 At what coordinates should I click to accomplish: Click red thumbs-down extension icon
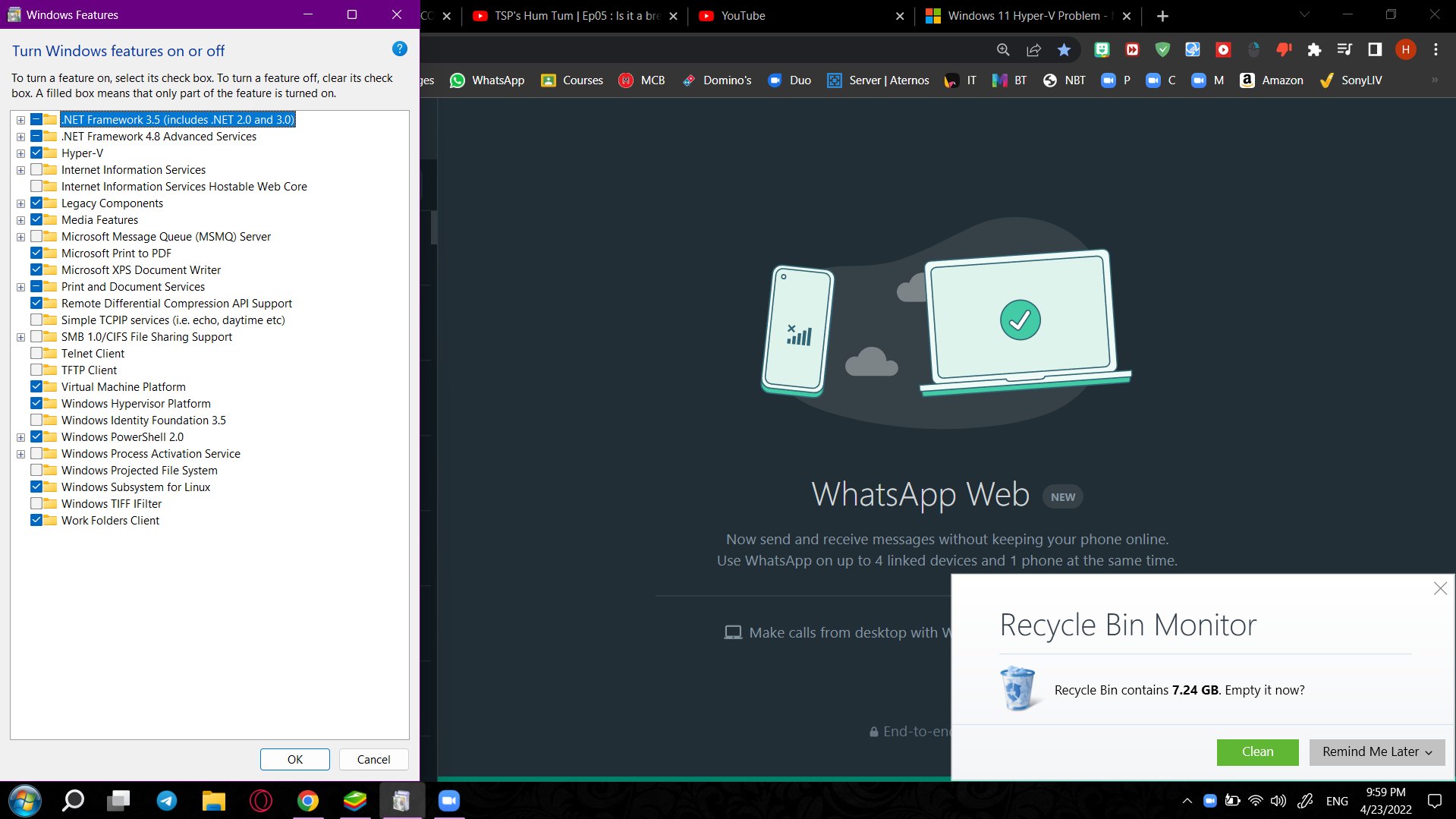(x=1284, y=50)
